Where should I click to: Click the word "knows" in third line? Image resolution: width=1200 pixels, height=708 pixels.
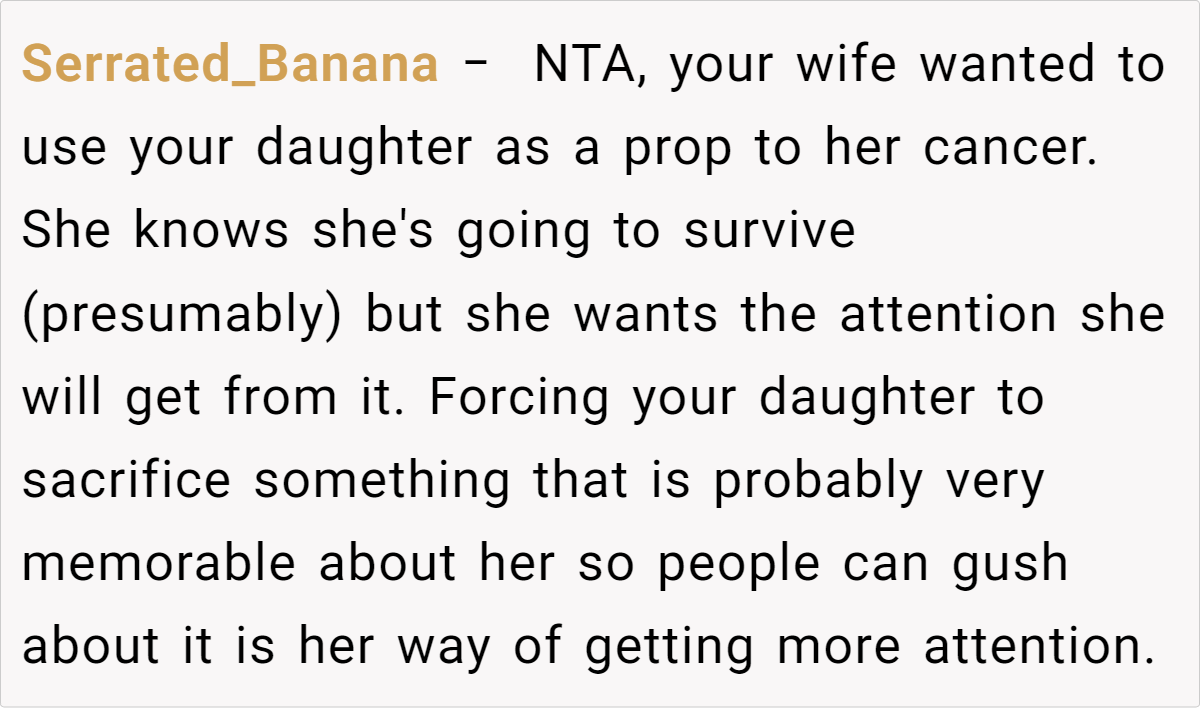211,231
